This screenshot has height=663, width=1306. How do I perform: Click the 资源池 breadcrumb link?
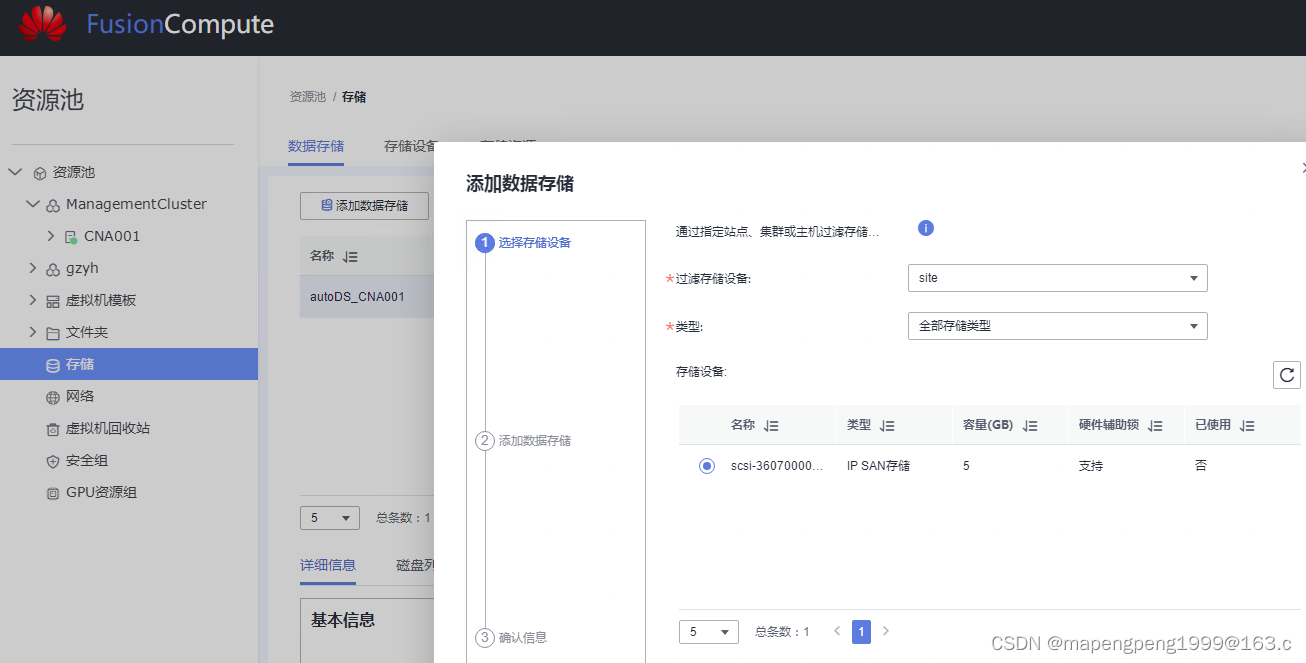(308, 97)
